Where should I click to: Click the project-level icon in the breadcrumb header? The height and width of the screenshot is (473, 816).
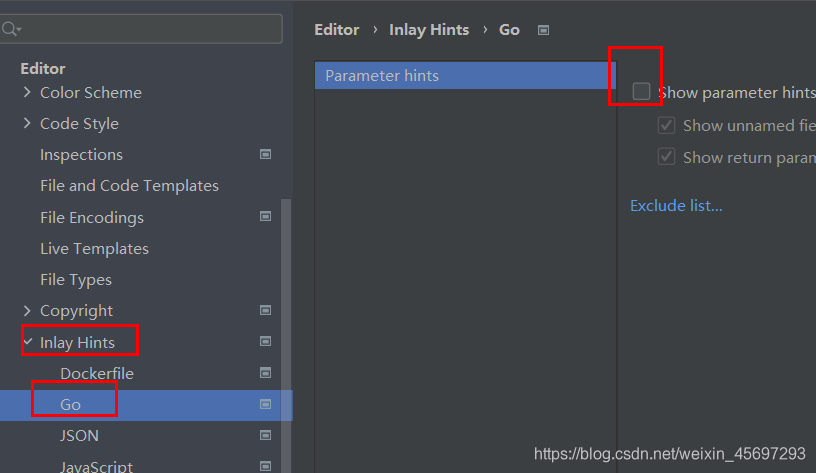click(543, 30)
